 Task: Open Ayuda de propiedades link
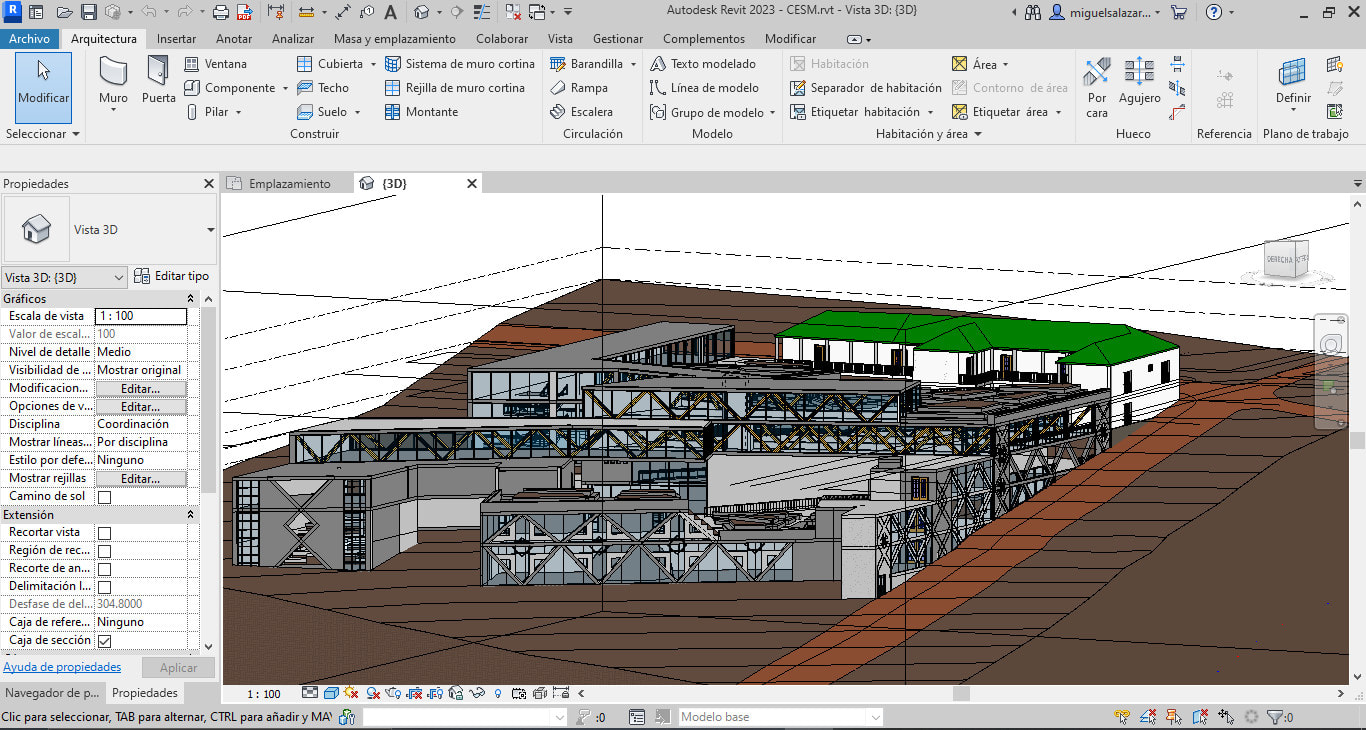pyautogui.click(x=62, y=667)
